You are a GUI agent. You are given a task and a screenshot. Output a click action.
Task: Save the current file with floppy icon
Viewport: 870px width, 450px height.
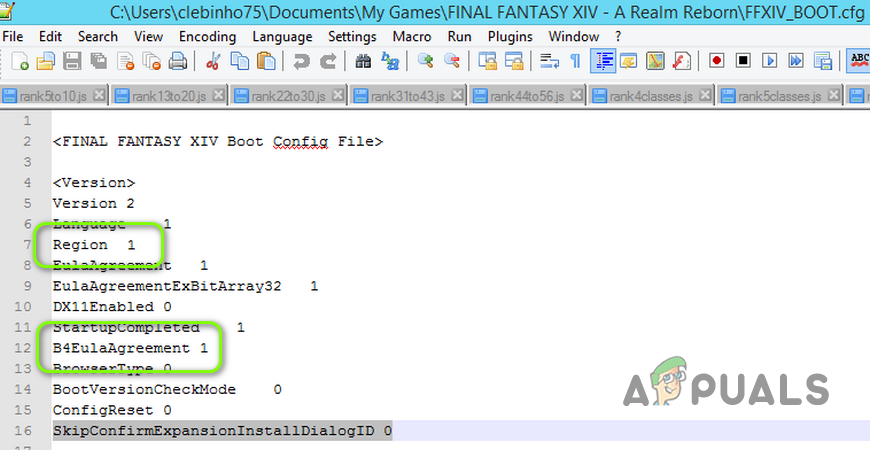[x=72, y=61]
